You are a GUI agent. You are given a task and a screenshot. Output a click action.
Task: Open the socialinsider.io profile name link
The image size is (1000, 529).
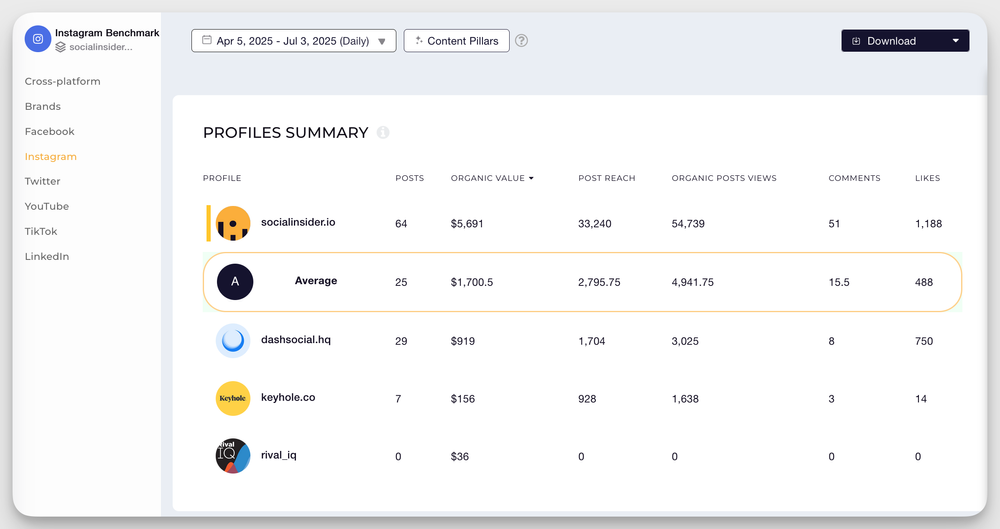tap(298, 222)
